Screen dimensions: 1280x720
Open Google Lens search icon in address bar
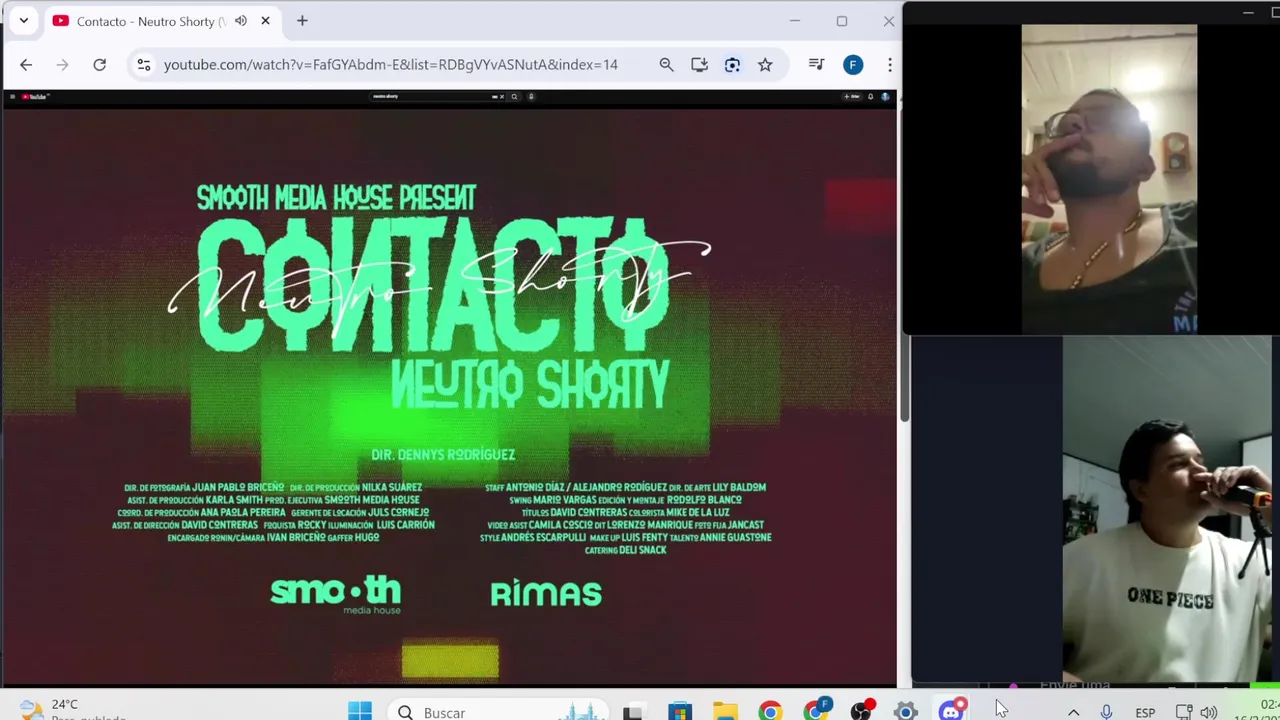pyautogui.click(x=732, y=64)
